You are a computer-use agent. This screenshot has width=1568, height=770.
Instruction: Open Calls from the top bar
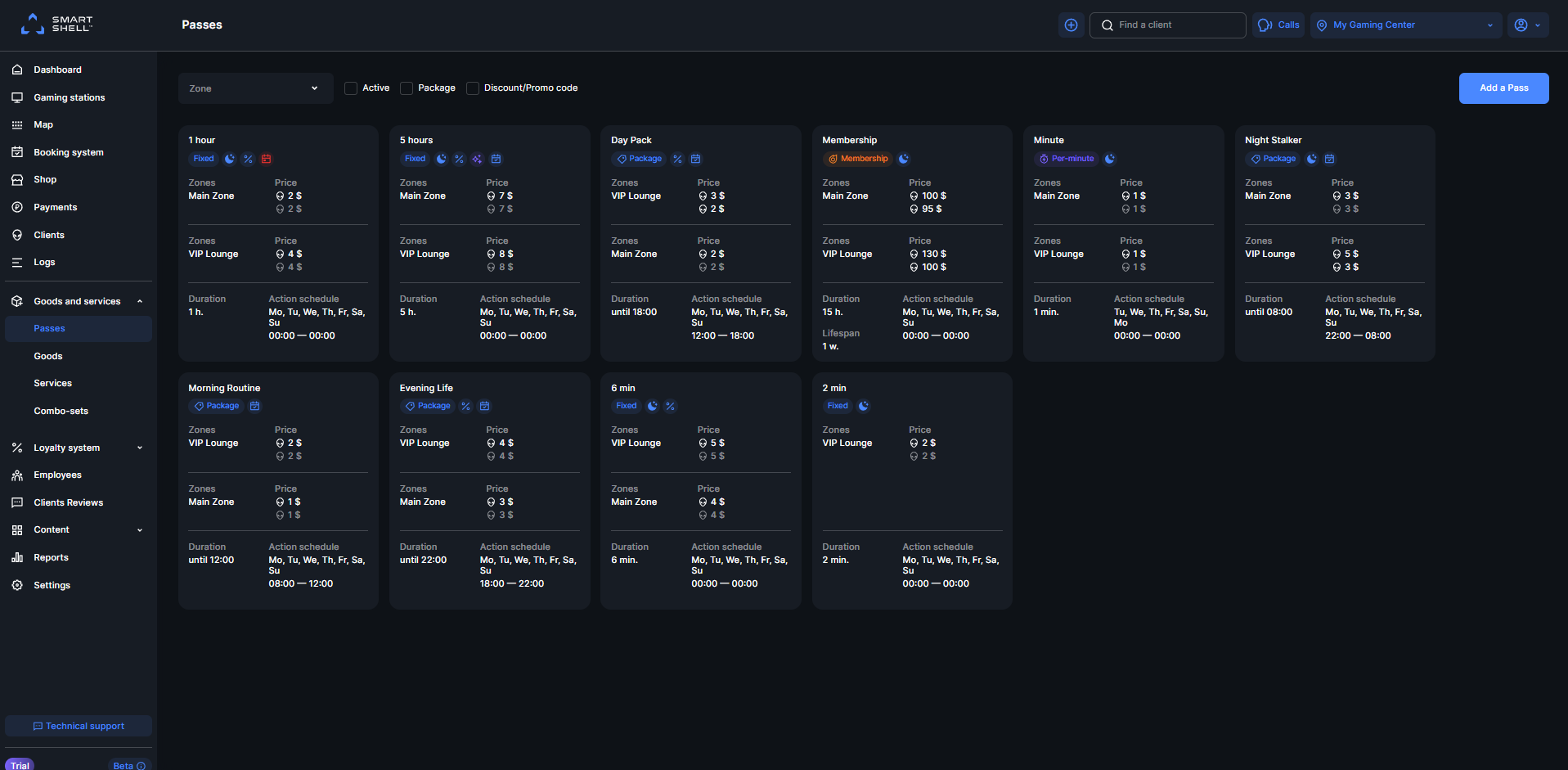pyautogui.click(x=1278, y=25)
